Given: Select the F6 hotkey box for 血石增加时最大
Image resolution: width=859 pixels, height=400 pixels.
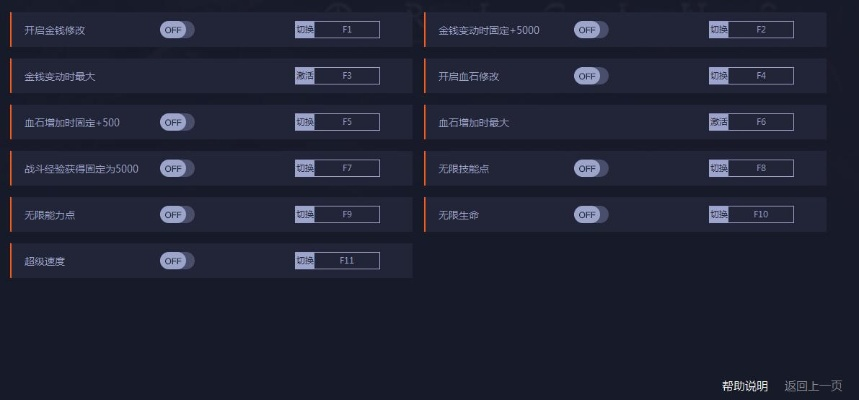Looking at the screenshot, I should (x=761, y=122).
